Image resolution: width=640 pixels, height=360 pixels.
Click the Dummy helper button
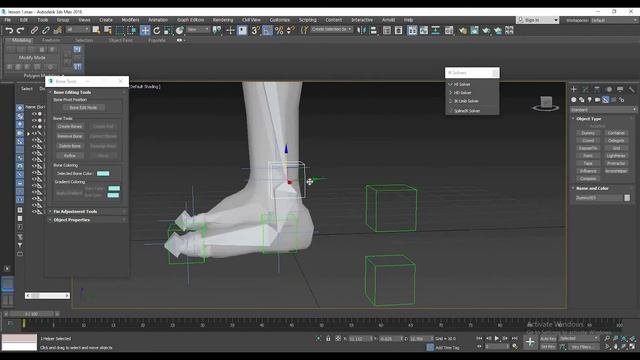click(588, 133)
